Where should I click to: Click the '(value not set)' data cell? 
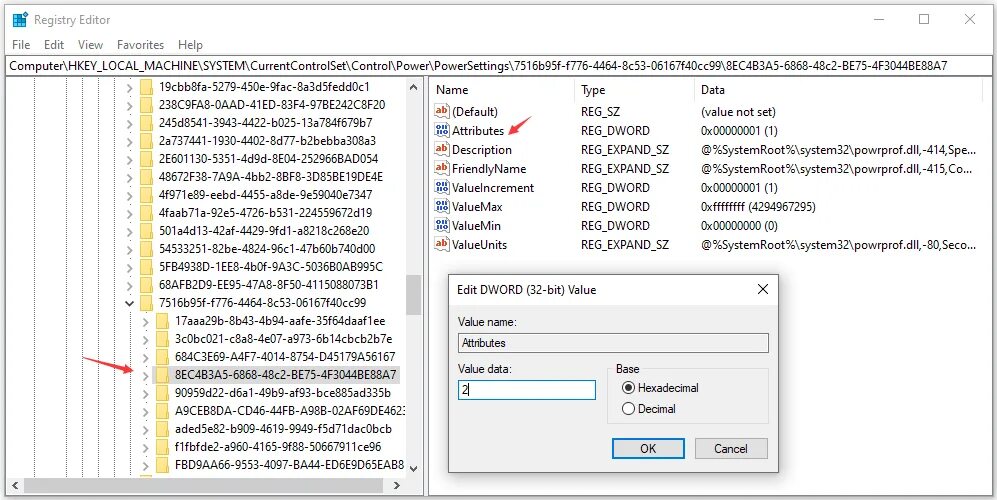coord(738,111)
